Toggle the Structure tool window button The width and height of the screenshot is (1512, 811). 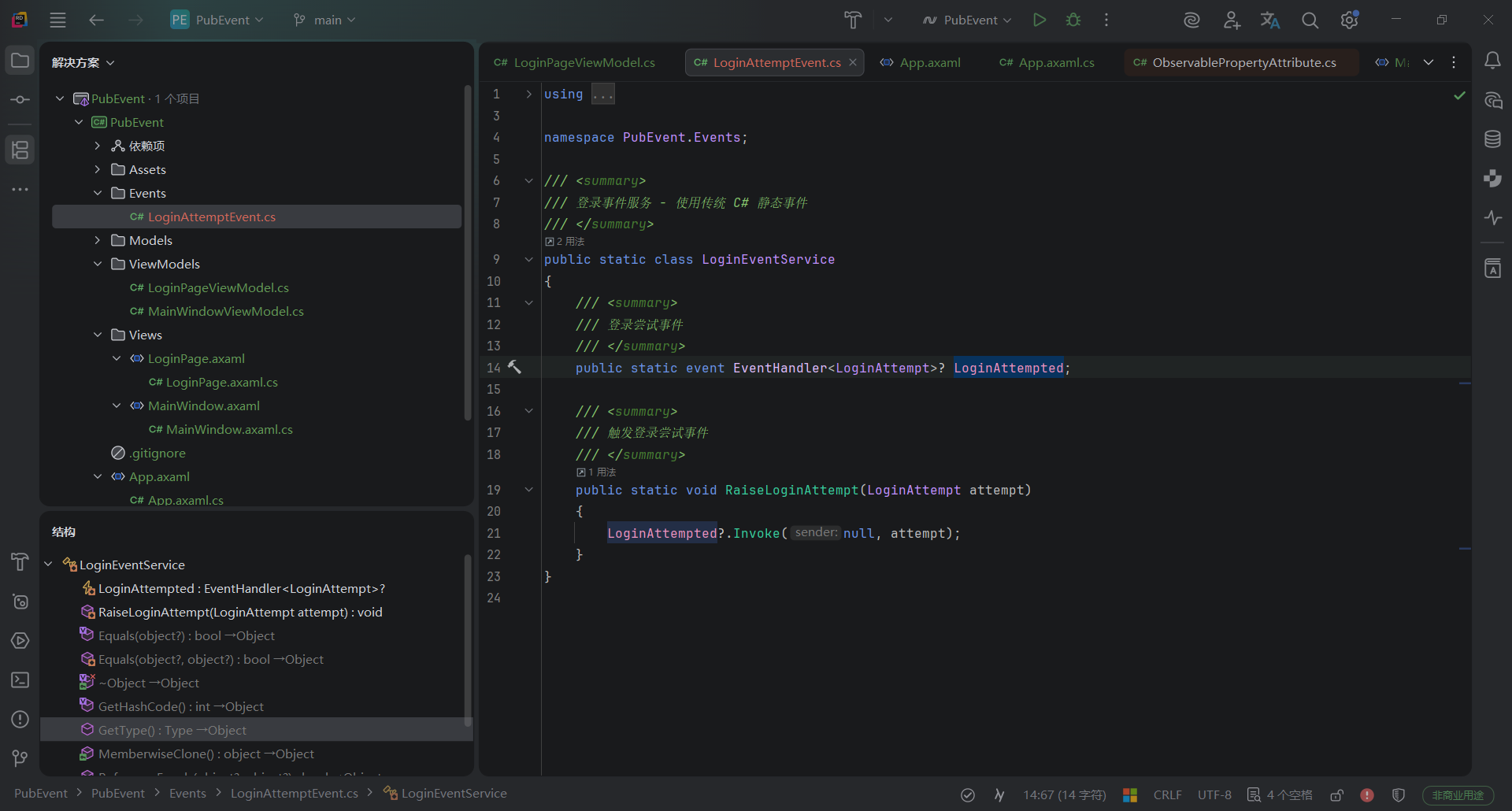coord(20,150)
